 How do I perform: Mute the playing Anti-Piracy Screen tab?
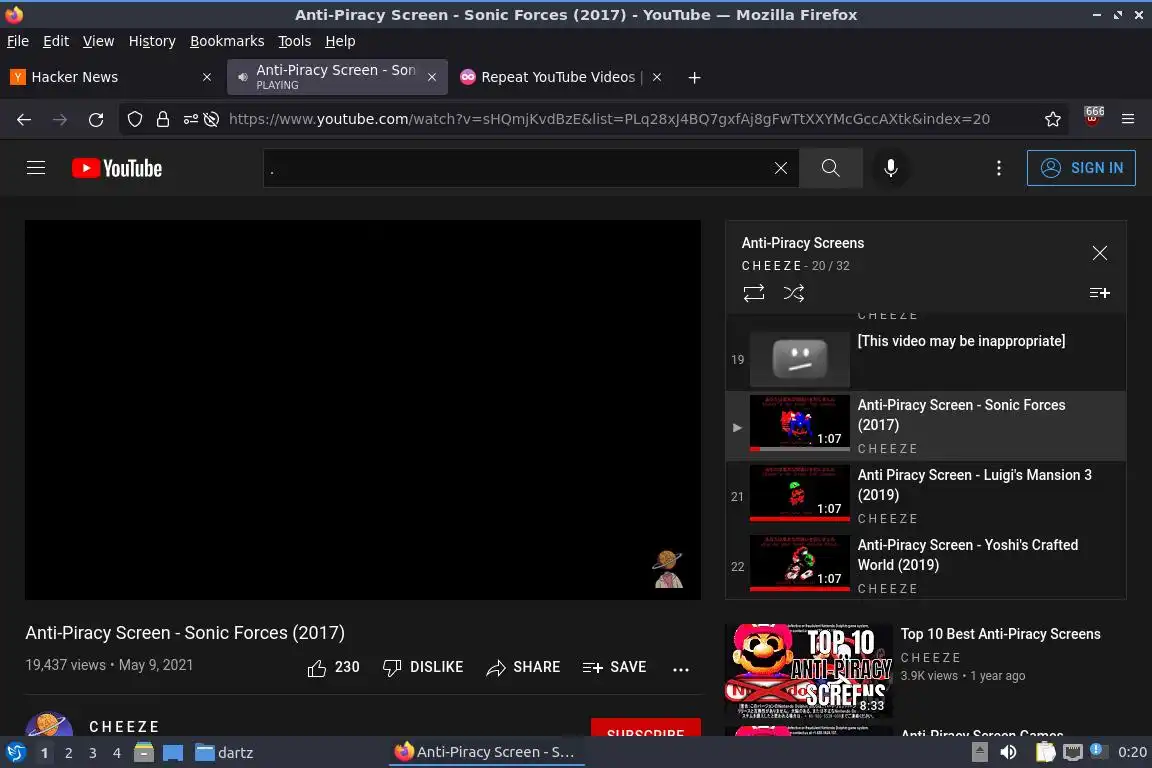tap(242, 77)
